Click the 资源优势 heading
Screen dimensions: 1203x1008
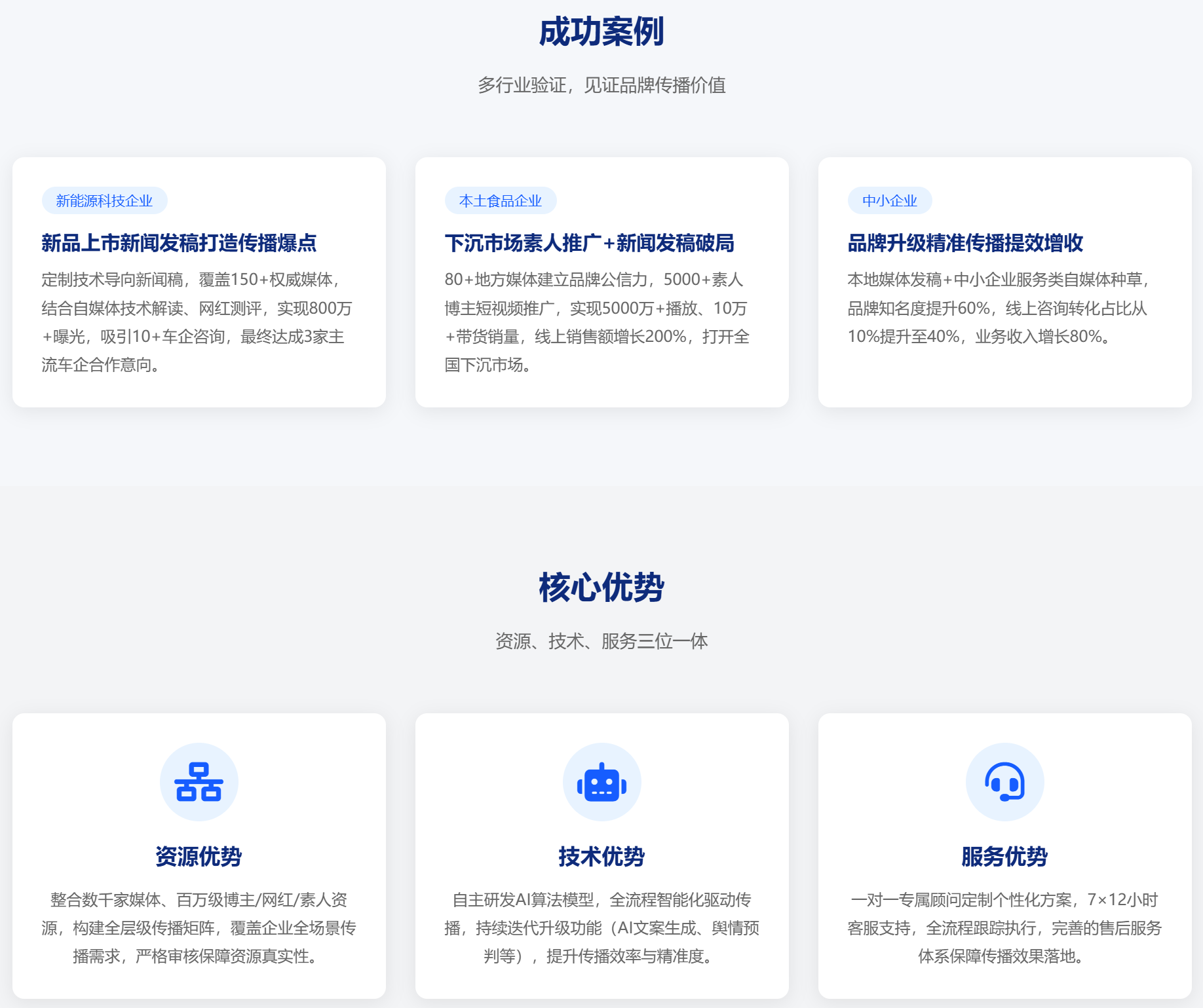click(x=199, y=856)
